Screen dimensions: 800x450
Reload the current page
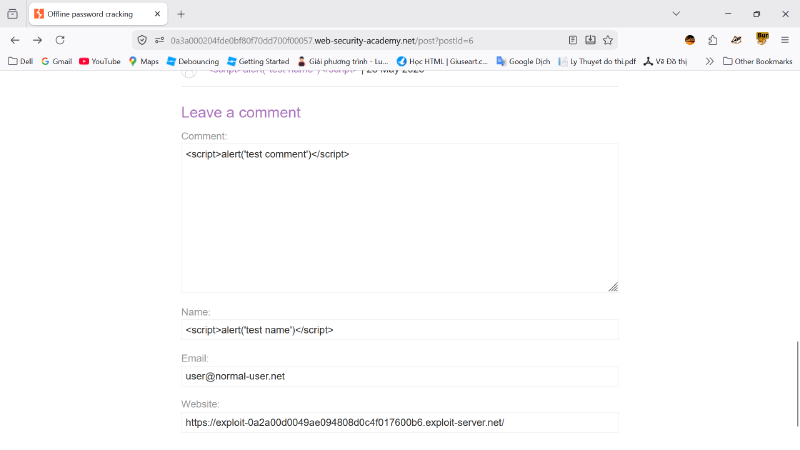click(x=60, y=40)
